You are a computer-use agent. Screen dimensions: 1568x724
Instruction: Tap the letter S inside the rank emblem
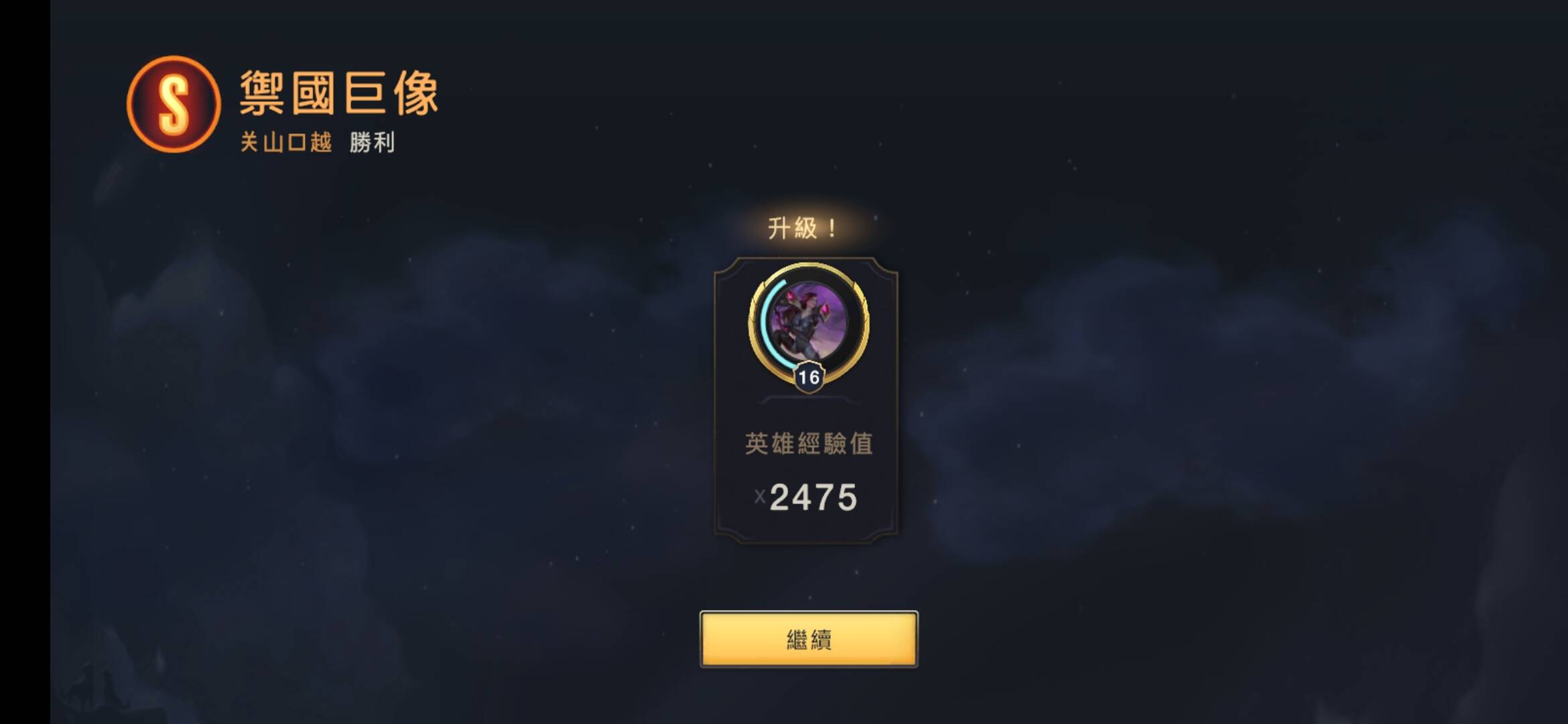tap(174, 104)
